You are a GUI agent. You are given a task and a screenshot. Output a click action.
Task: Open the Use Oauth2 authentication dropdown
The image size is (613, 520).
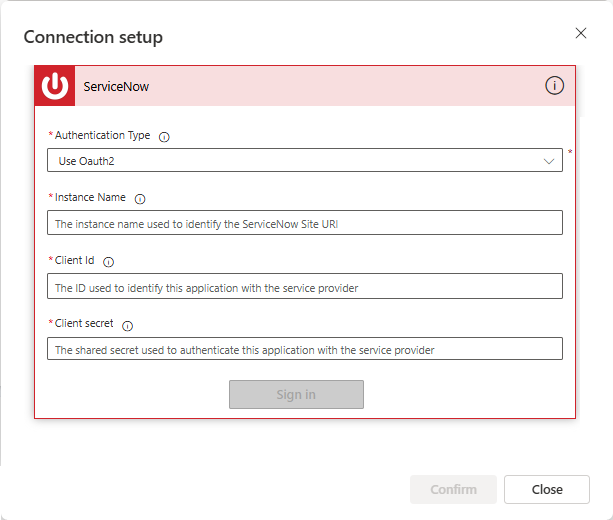[300, 160]
